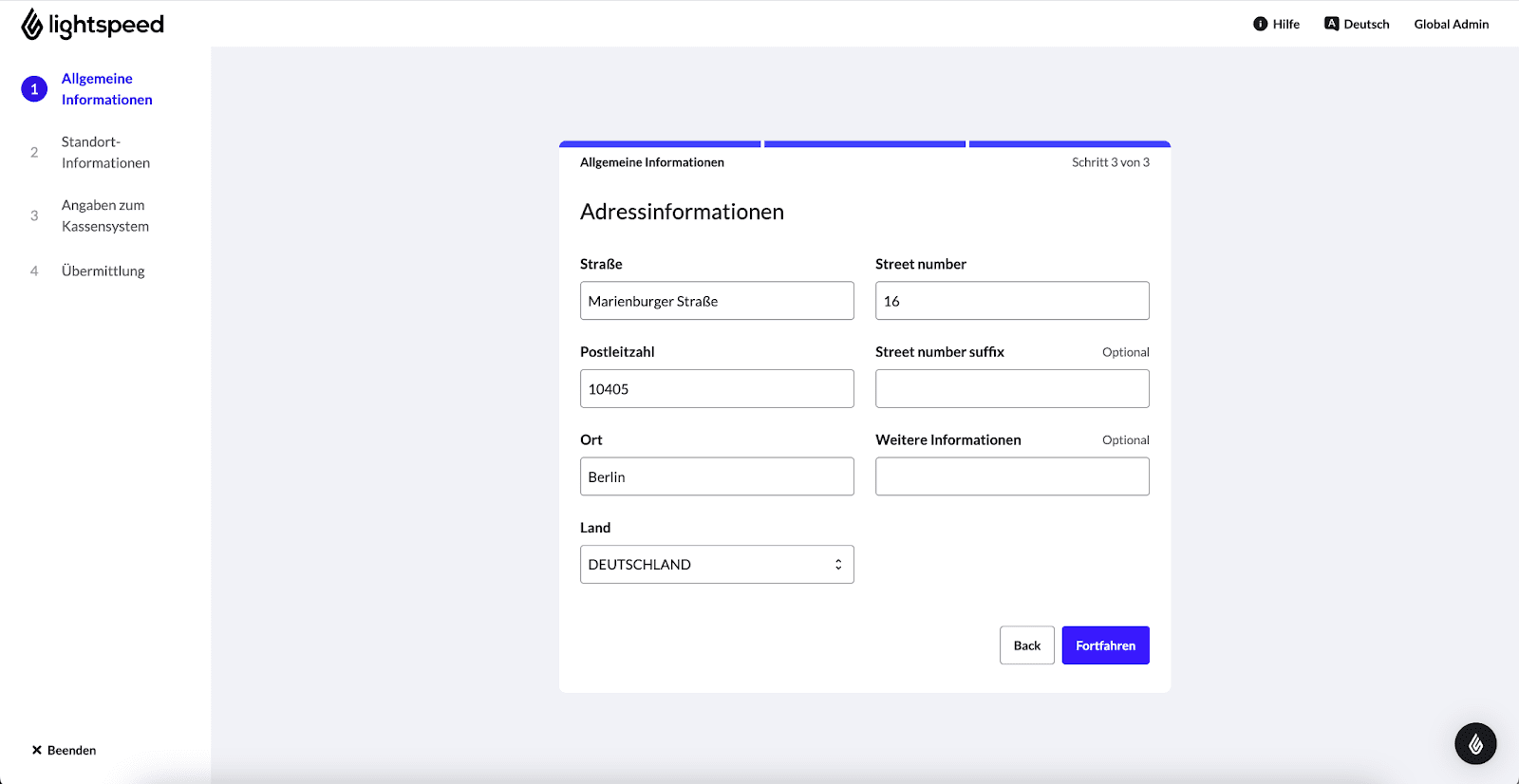Open the Land country dropdown
The height and width of the screenshot is (784, 1519).
(x=717, y=565)
